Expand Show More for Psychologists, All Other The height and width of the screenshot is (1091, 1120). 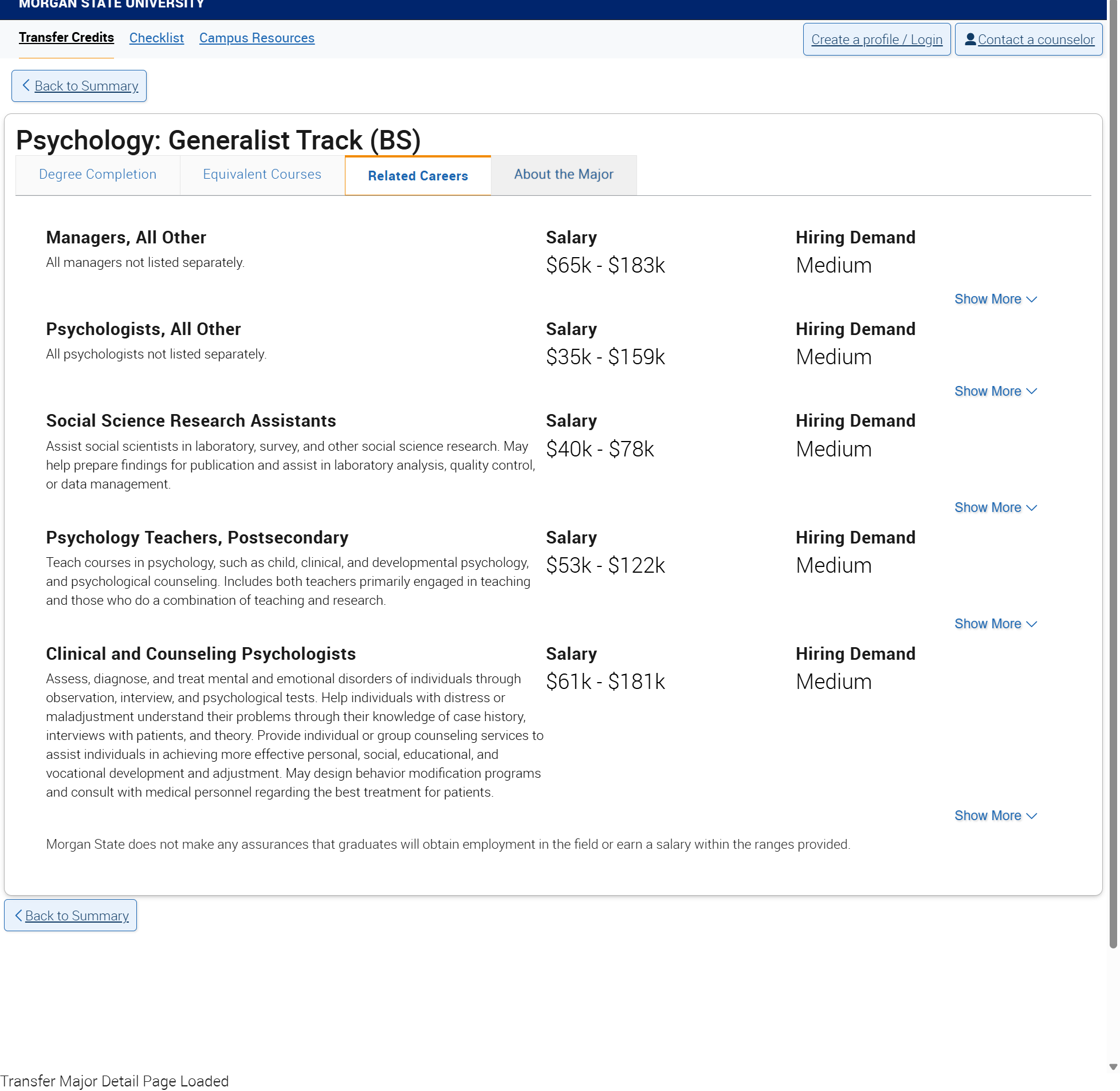(x=995, y=391)
